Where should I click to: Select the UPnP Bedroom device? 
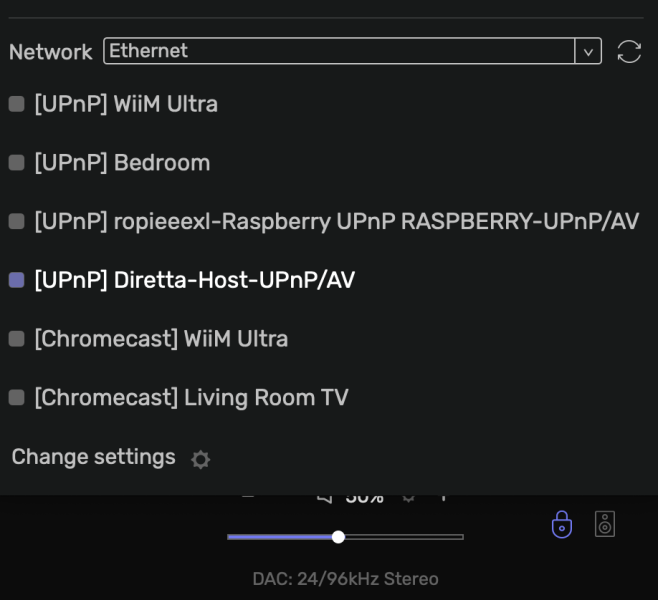[x=122, y=163]
